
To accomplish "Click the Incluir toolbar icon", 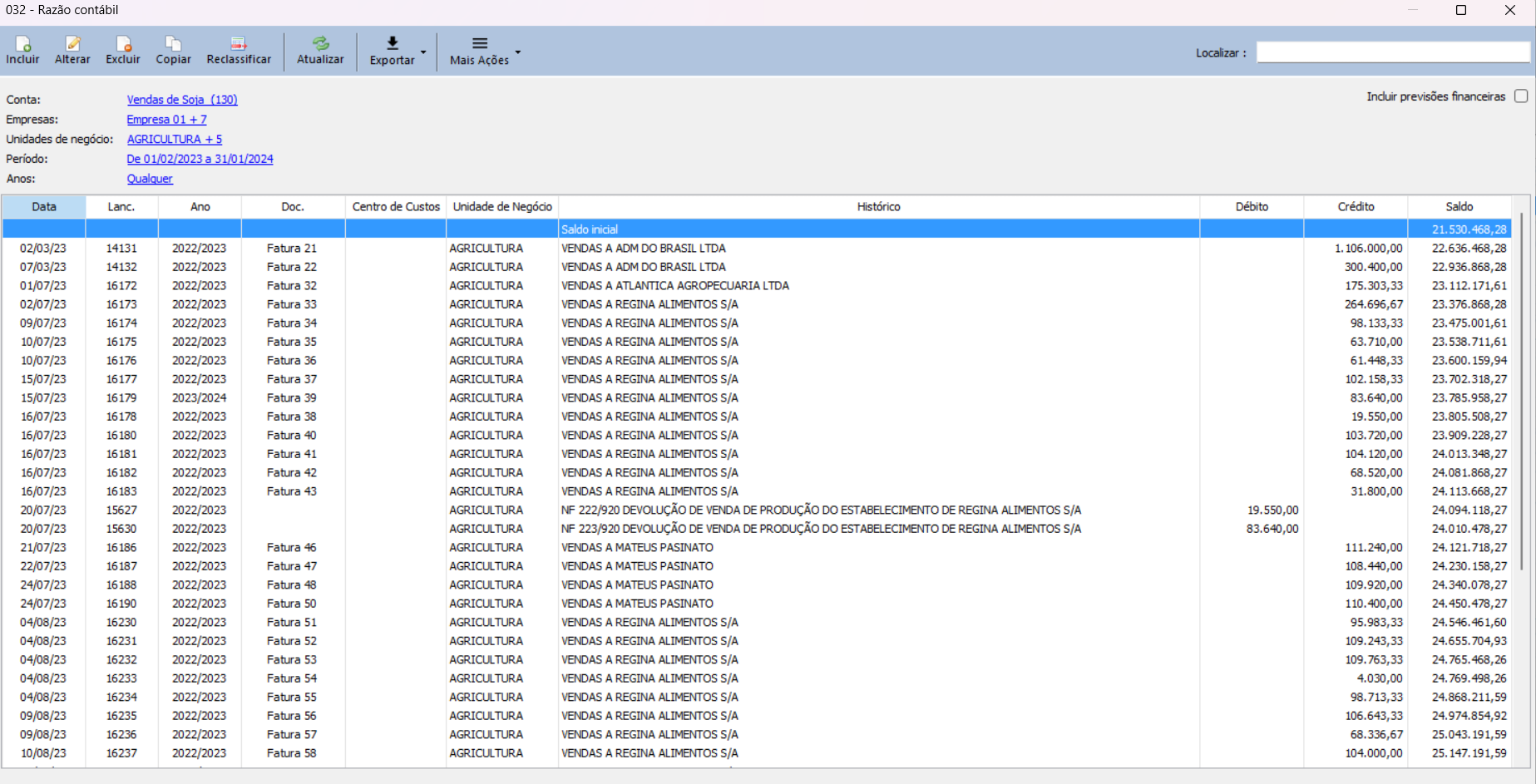I will 22,44.
